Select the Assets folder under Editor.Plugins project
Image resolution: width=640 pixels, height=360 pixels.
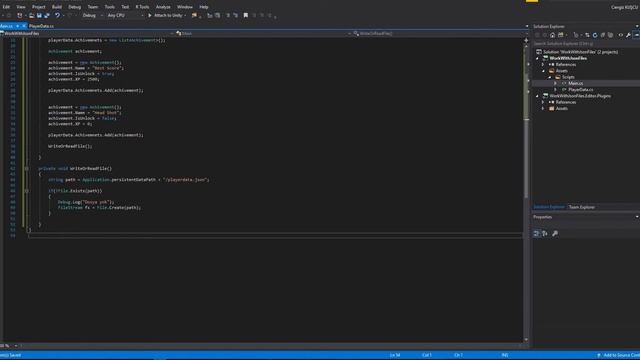click(562, 109)
